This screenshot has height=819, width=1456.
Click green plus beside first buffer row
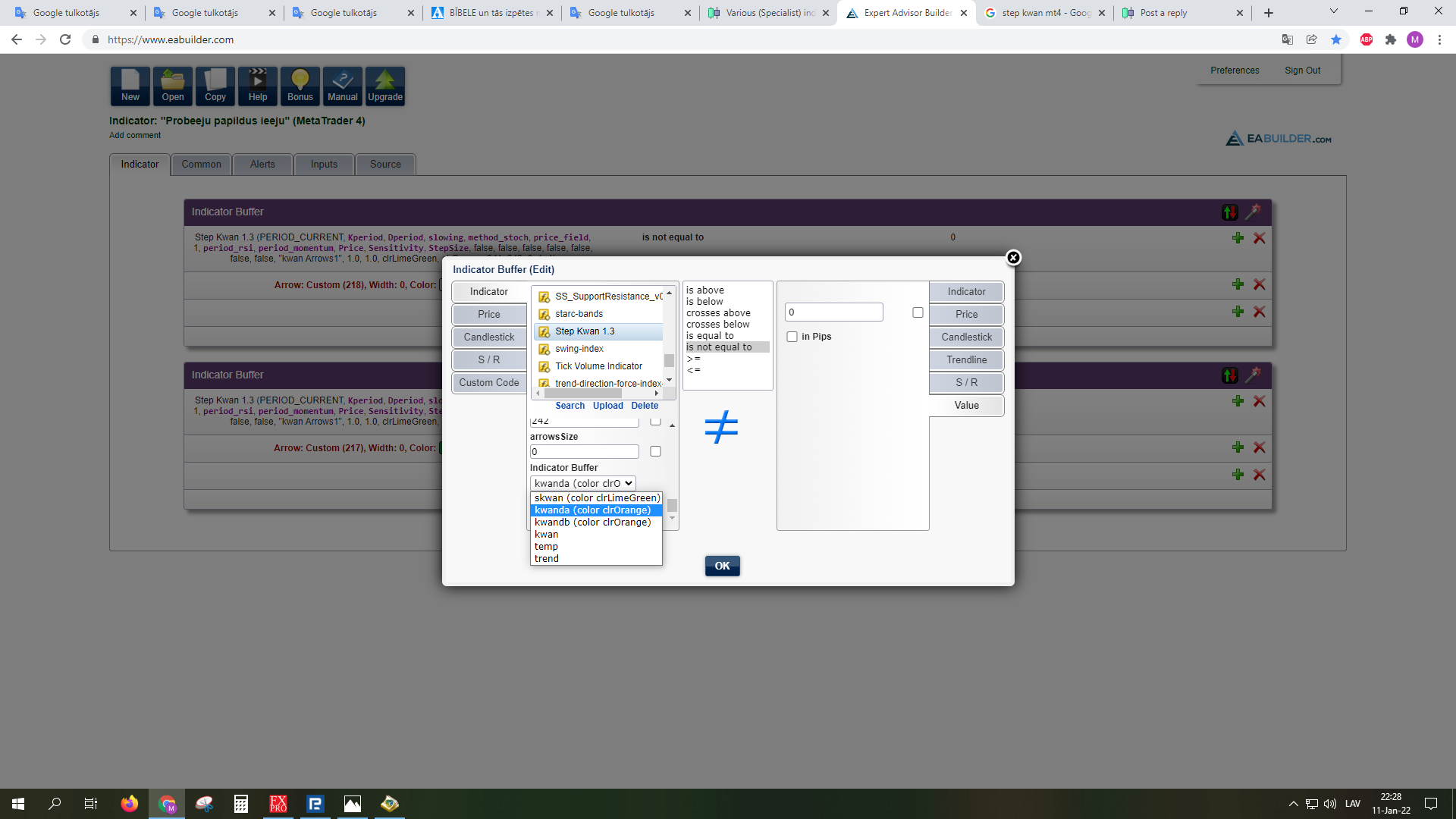pos(1238,238)
